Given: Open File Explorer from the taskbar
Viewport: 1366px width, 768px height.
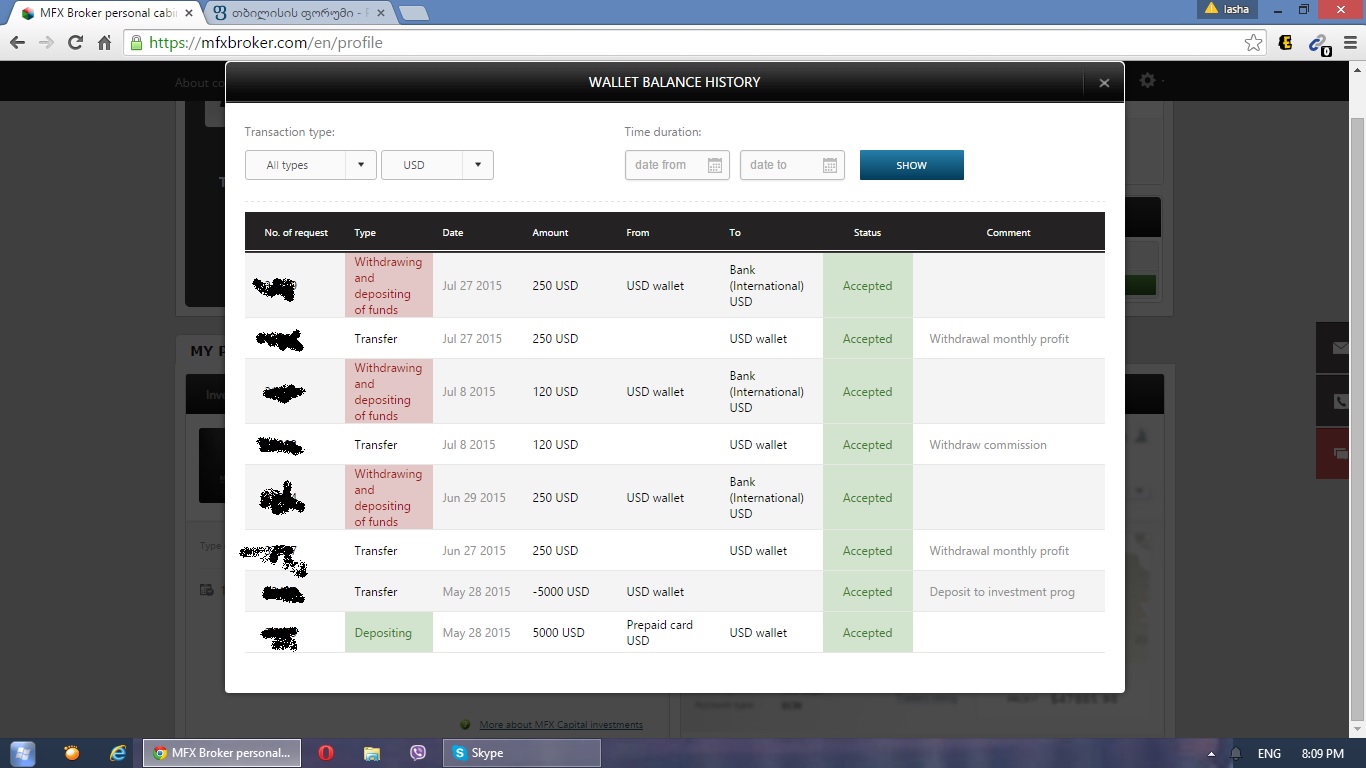Looking at the screenshot, I should [372, 753].
